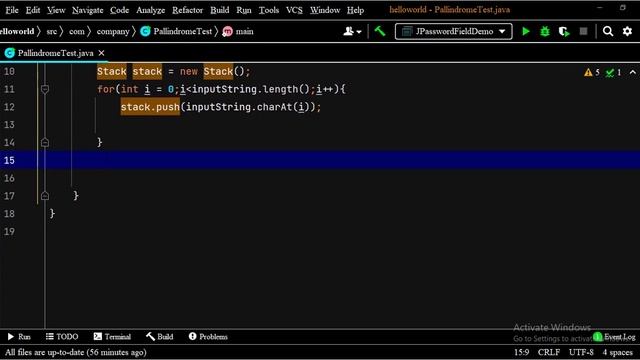Click line number 12 in gutter
Image resolution: width=640 pixels, height=360 pixels.
click(9, 107)
